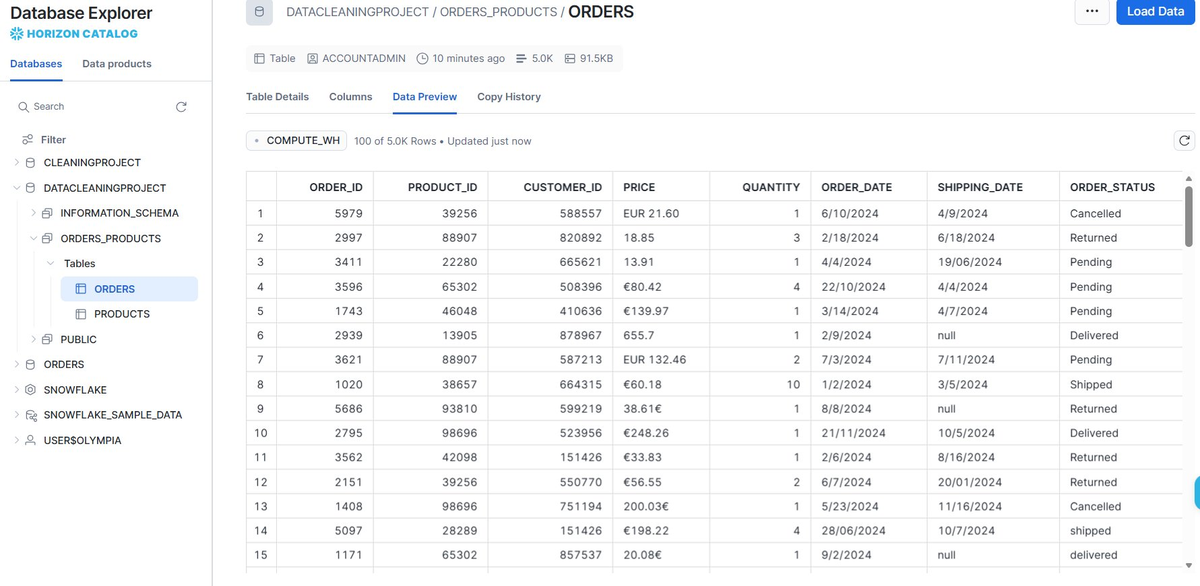Click the top-level ORDERS database icon

point(30,365)
